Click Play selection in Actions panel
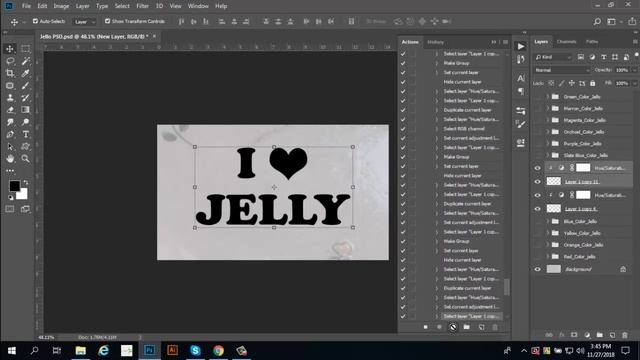This screenshot has width=640, height=360. pyautogui.click(x=453, y=327)
